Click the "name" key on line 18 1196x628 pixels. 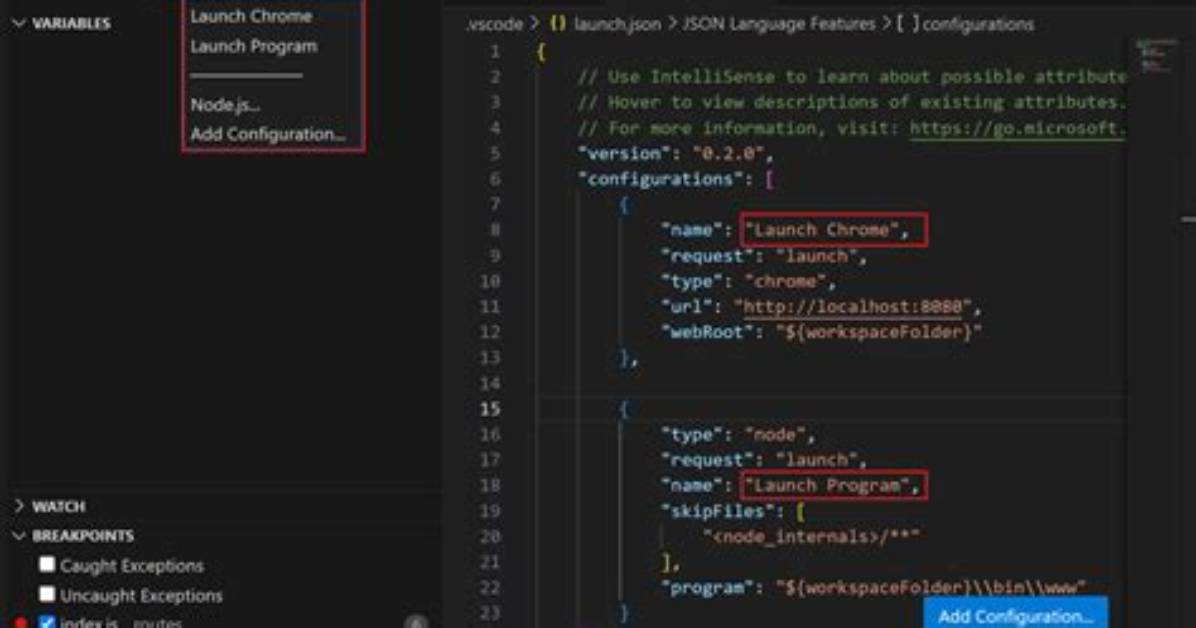tap(692, 485)
